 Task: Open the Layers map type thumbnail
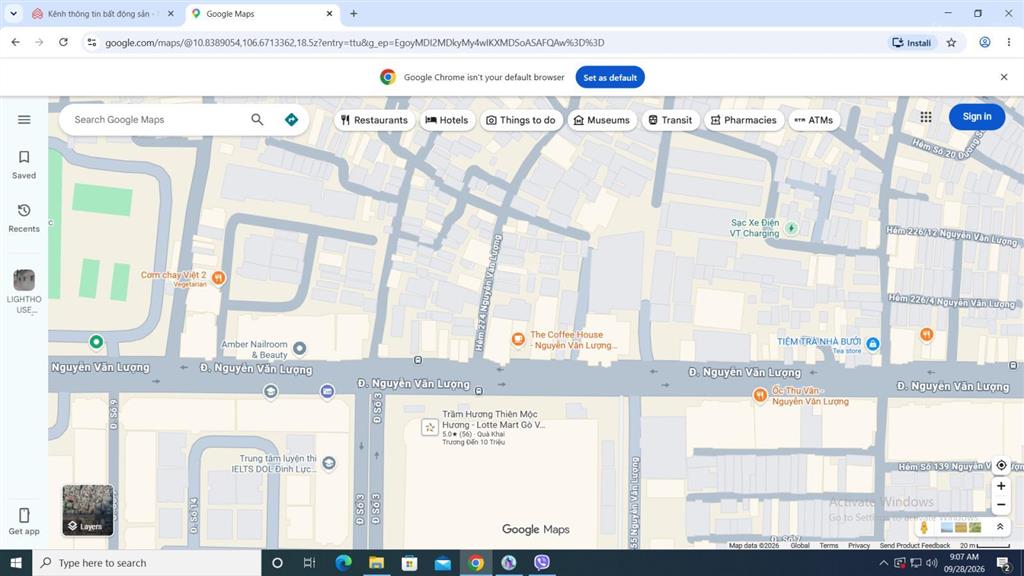88,510
